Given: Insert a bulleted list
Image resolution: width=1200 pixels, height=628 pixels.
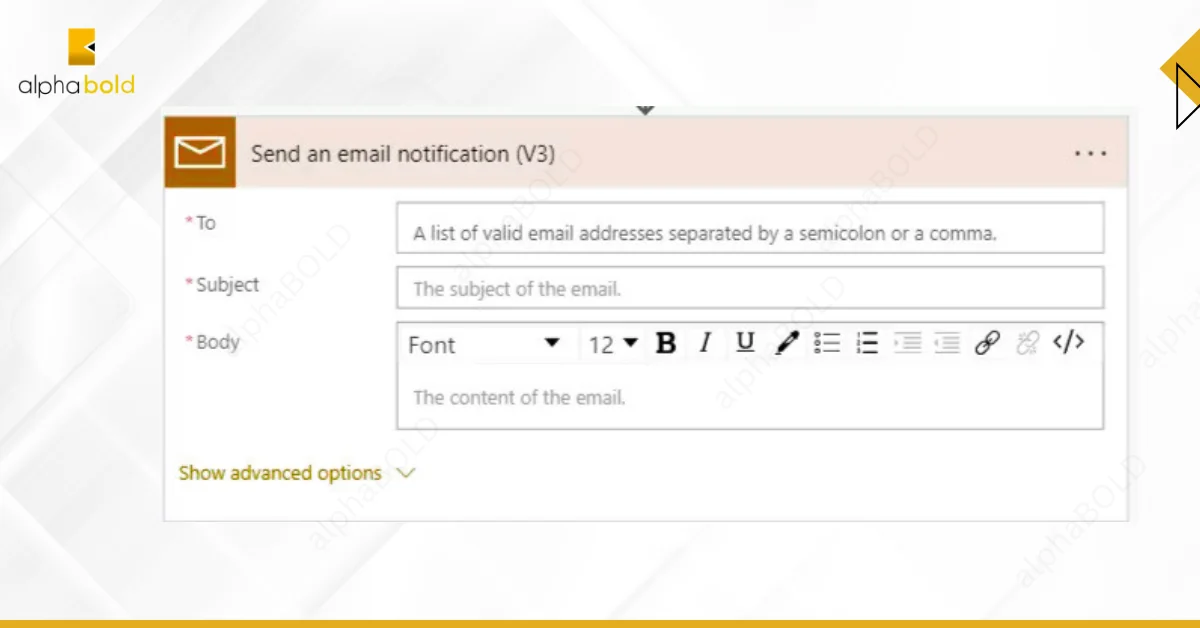Looking at the screenshot, I should (827, 344).
